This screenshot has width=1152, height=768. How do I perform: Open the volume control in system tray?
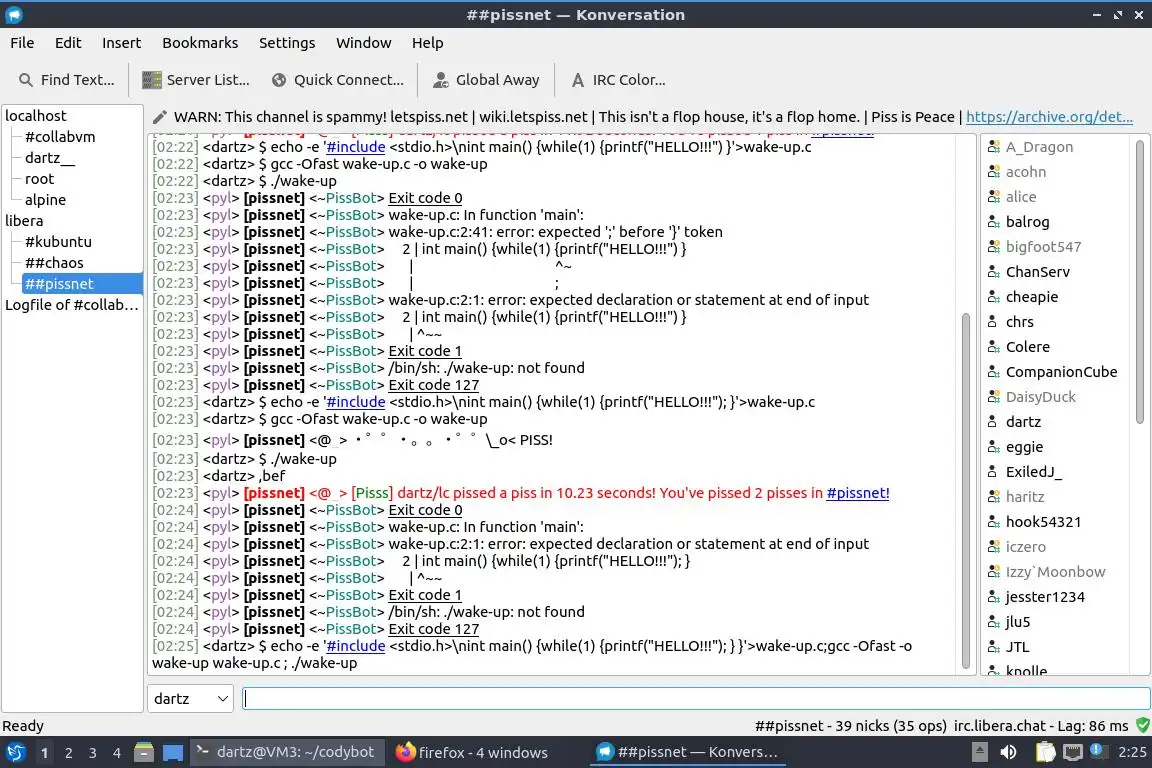click(1009, 752)
